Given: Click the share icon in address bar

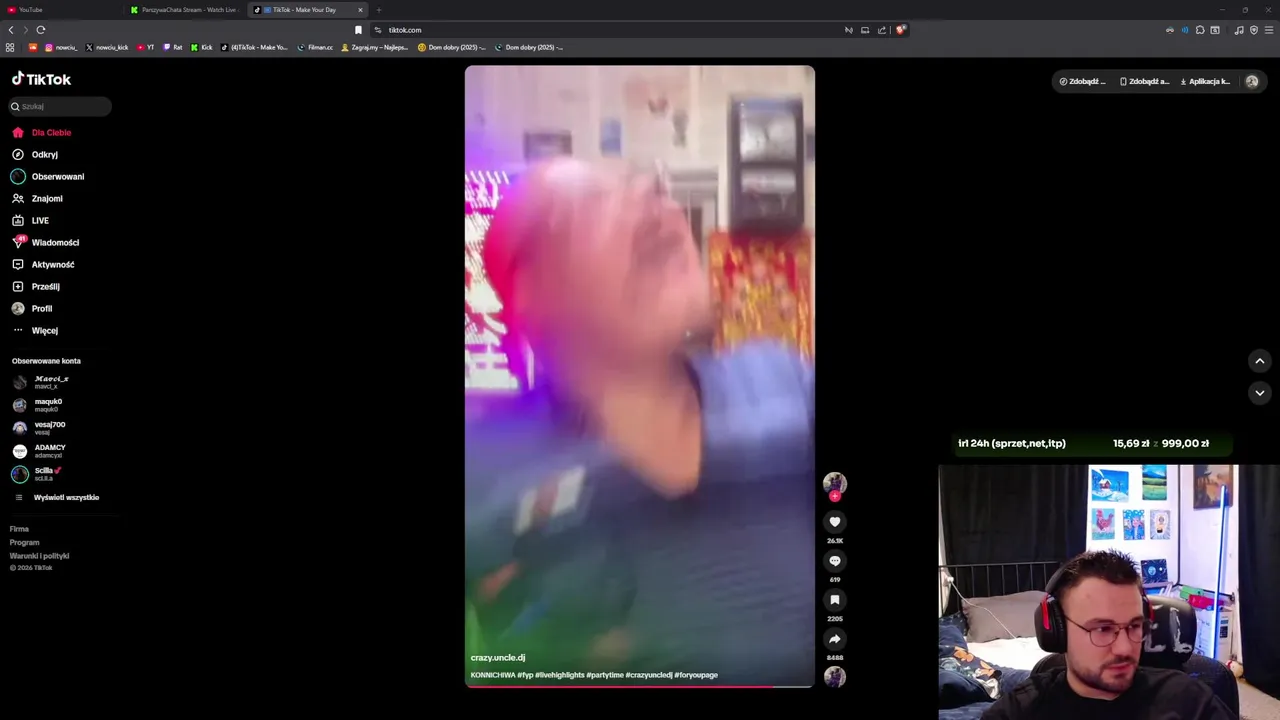Looking at the screenshot, I should coord(882,30).
